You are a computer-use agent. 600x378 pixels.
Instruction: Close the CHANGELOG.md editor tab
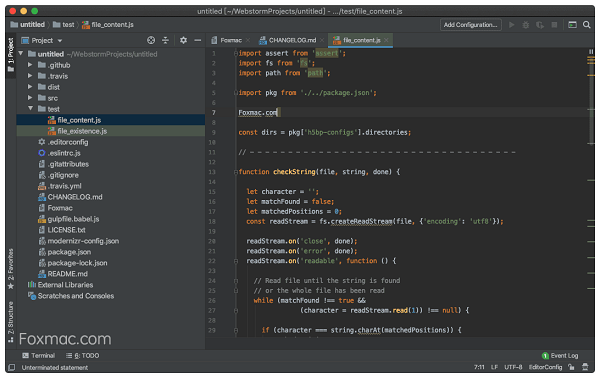pyautogui.click(x=322, y=40)
